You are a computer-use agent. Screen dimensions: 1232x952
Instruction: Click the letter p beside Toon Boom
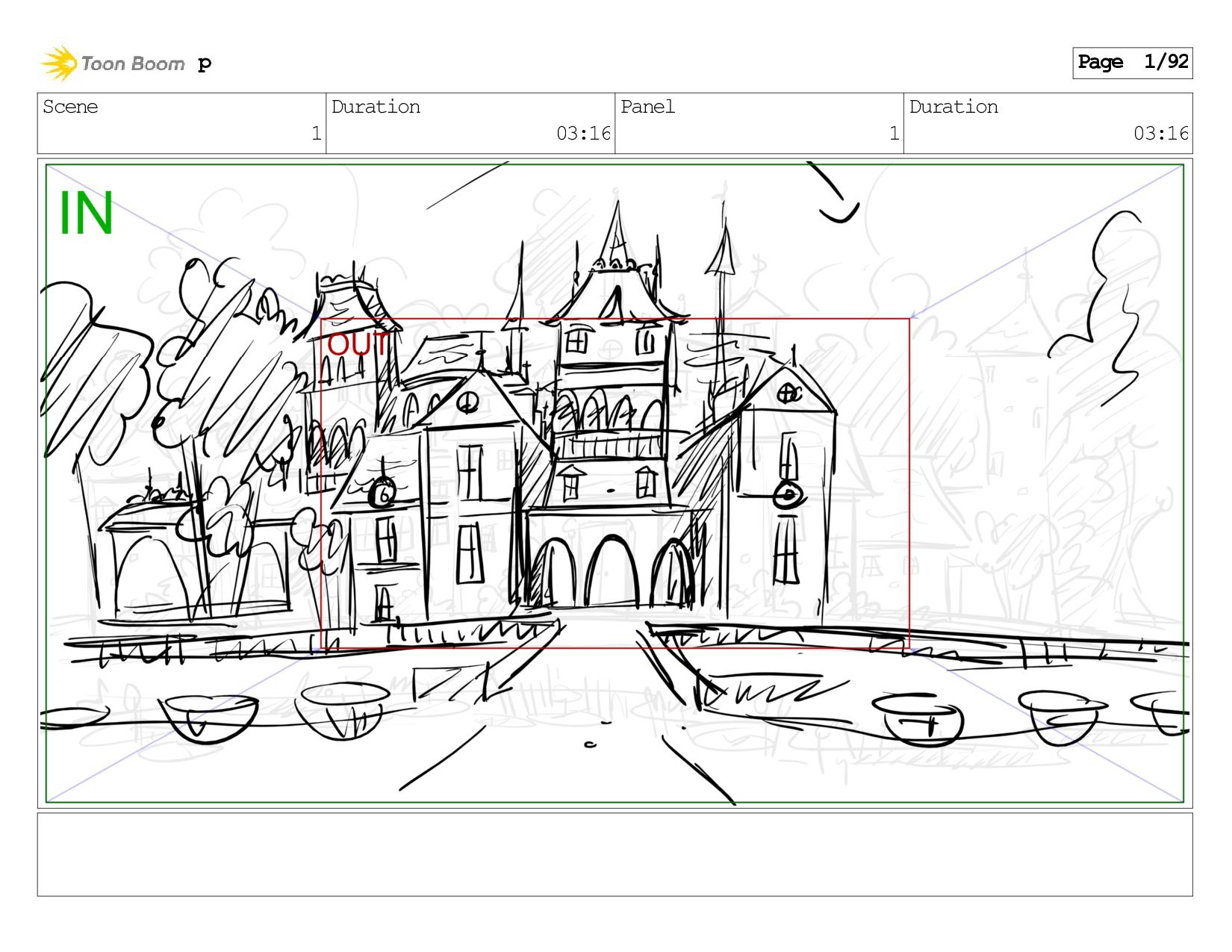(205, 64)
